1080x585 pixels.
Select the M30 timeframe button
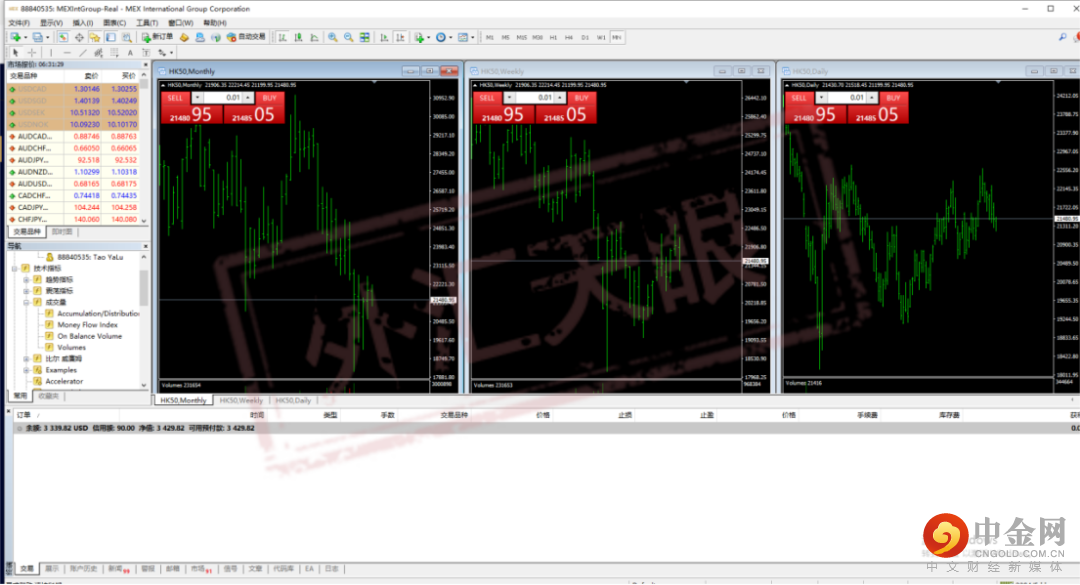tap(537, 37)
